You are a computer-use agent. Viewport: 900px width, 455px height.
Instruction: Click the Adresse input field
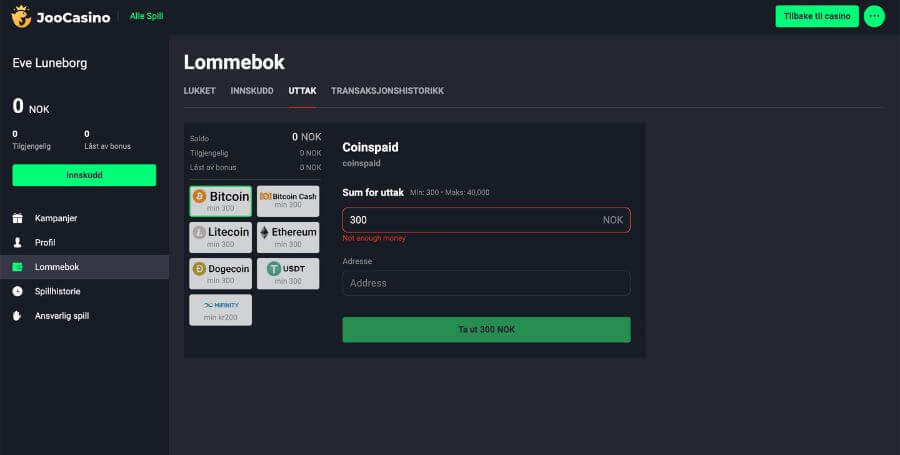[487, 283]
